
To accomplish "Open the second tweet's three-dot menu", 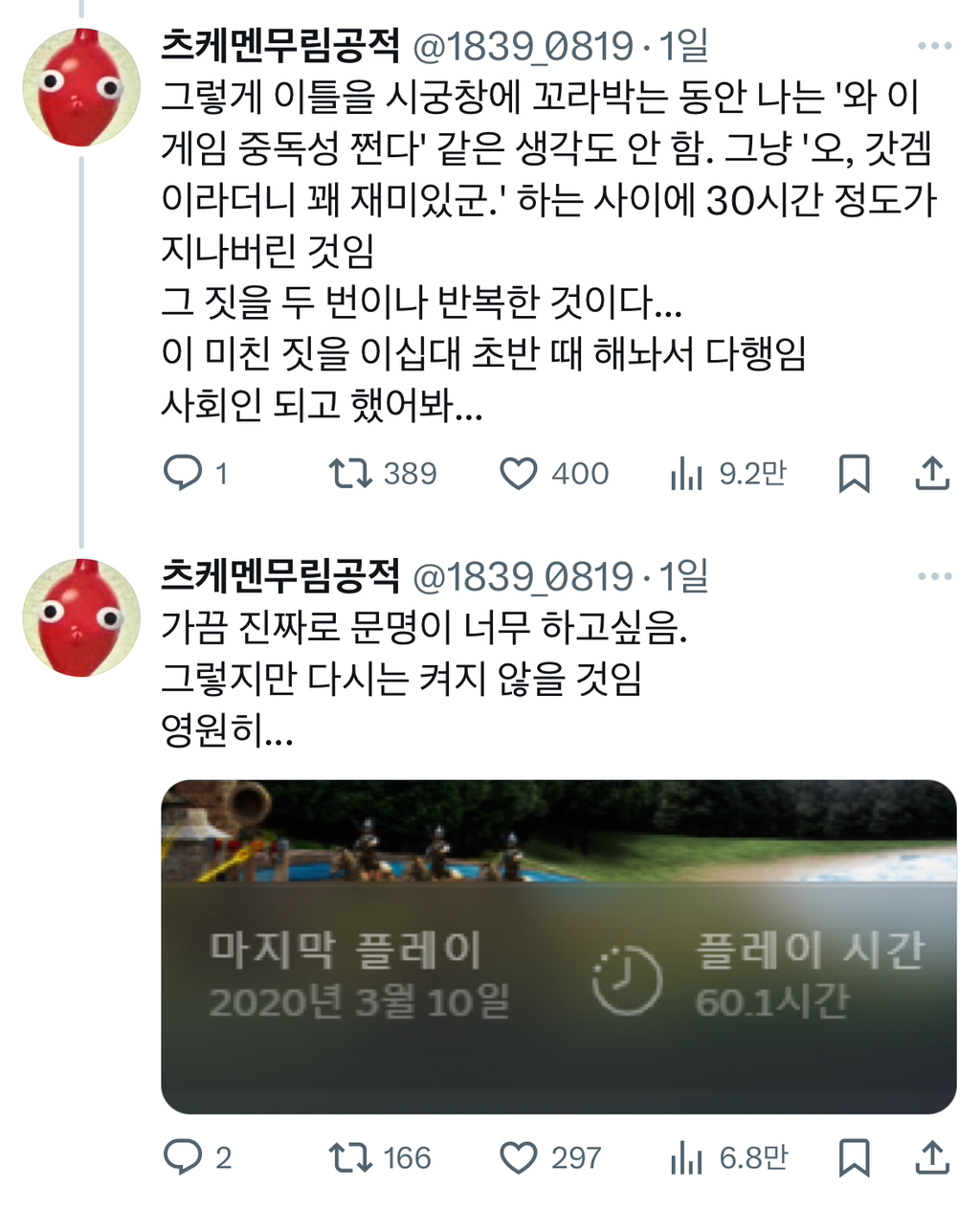I will (935, 576).
